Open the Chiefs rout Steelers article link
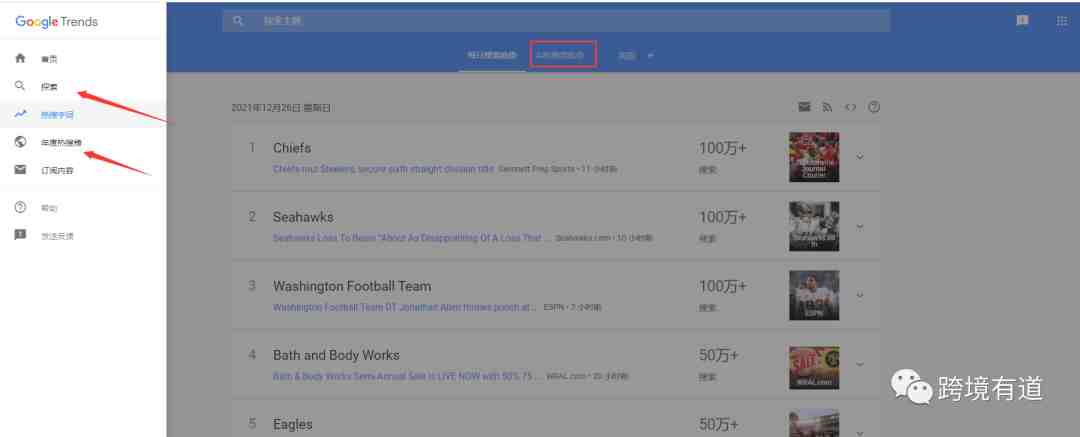This screenshot has width=1080, height=437. point(383,169)
